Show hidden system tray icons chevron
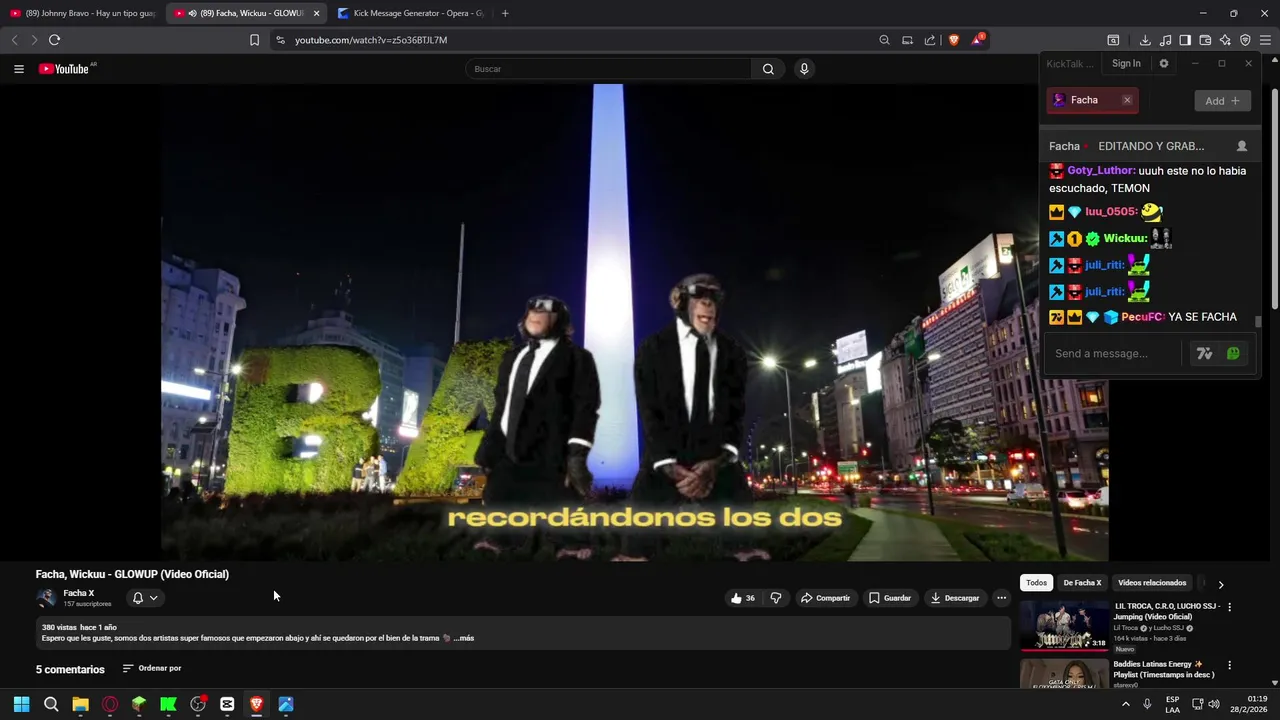Image resolution: width=1280 pixels, height=720 pixels. pyautogui.click(x=1125, y=704)
